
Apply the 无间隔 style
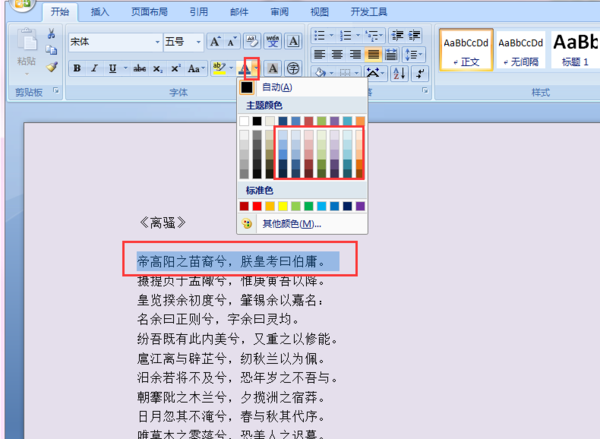pos(521,50)
